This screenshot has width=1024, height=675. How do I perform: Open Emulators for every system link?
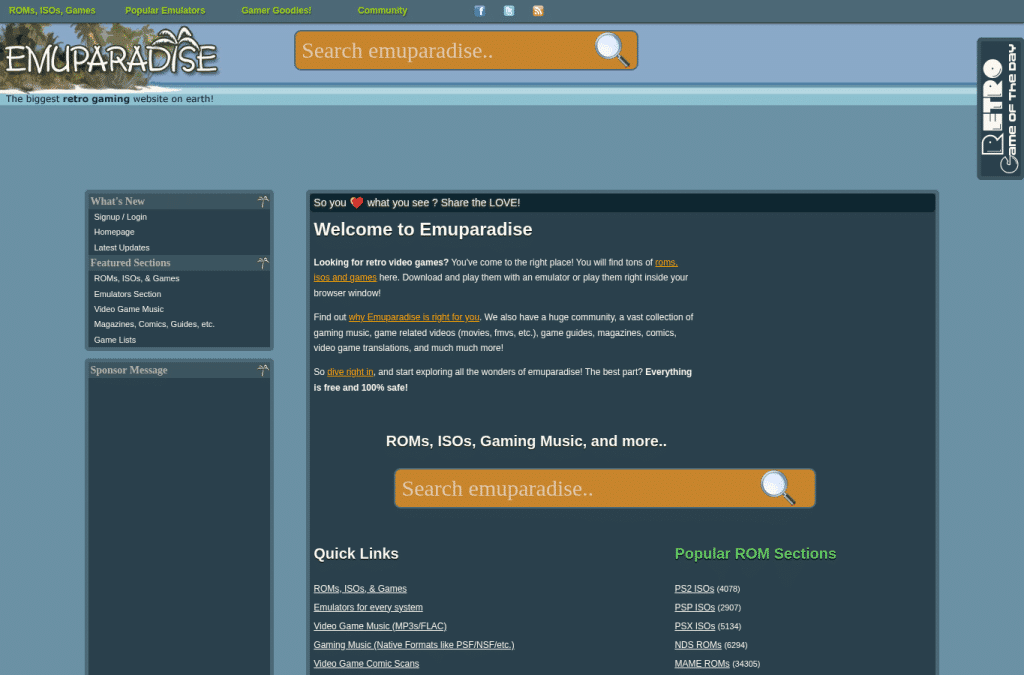click(x=368, y=607)
